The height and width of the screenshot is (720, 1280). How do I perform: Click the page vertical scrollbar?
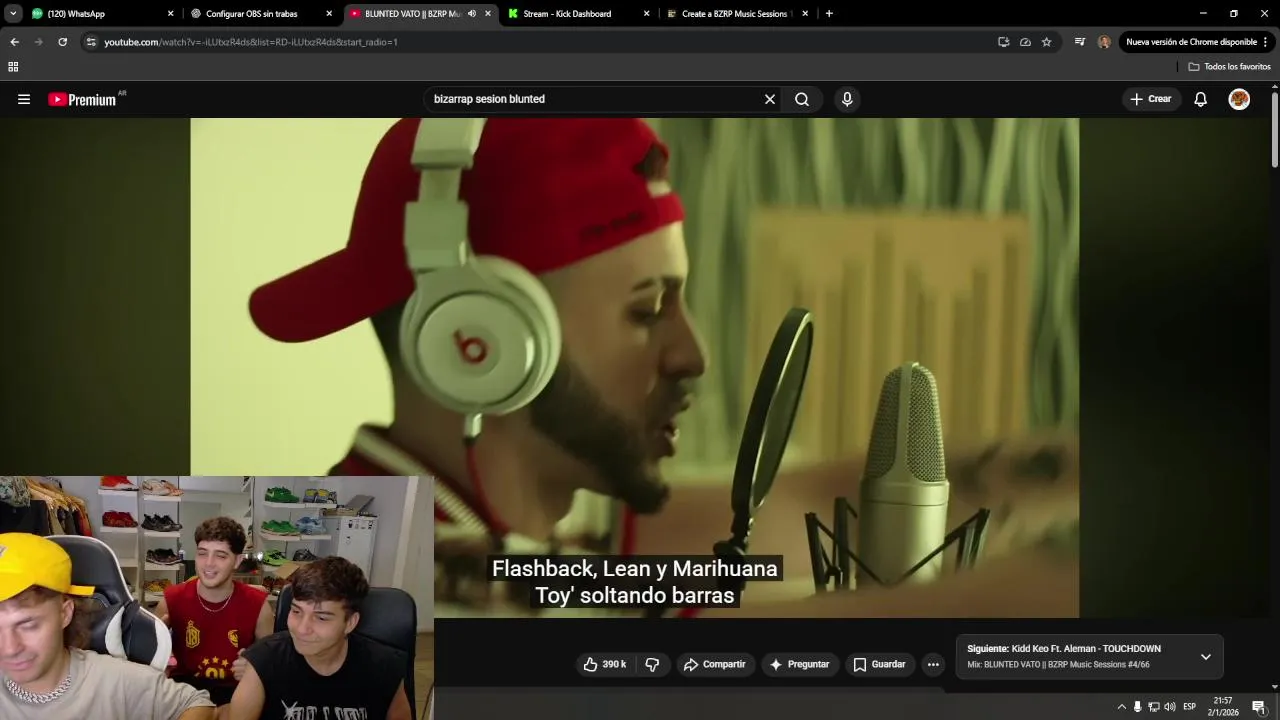click(1274, 130)
